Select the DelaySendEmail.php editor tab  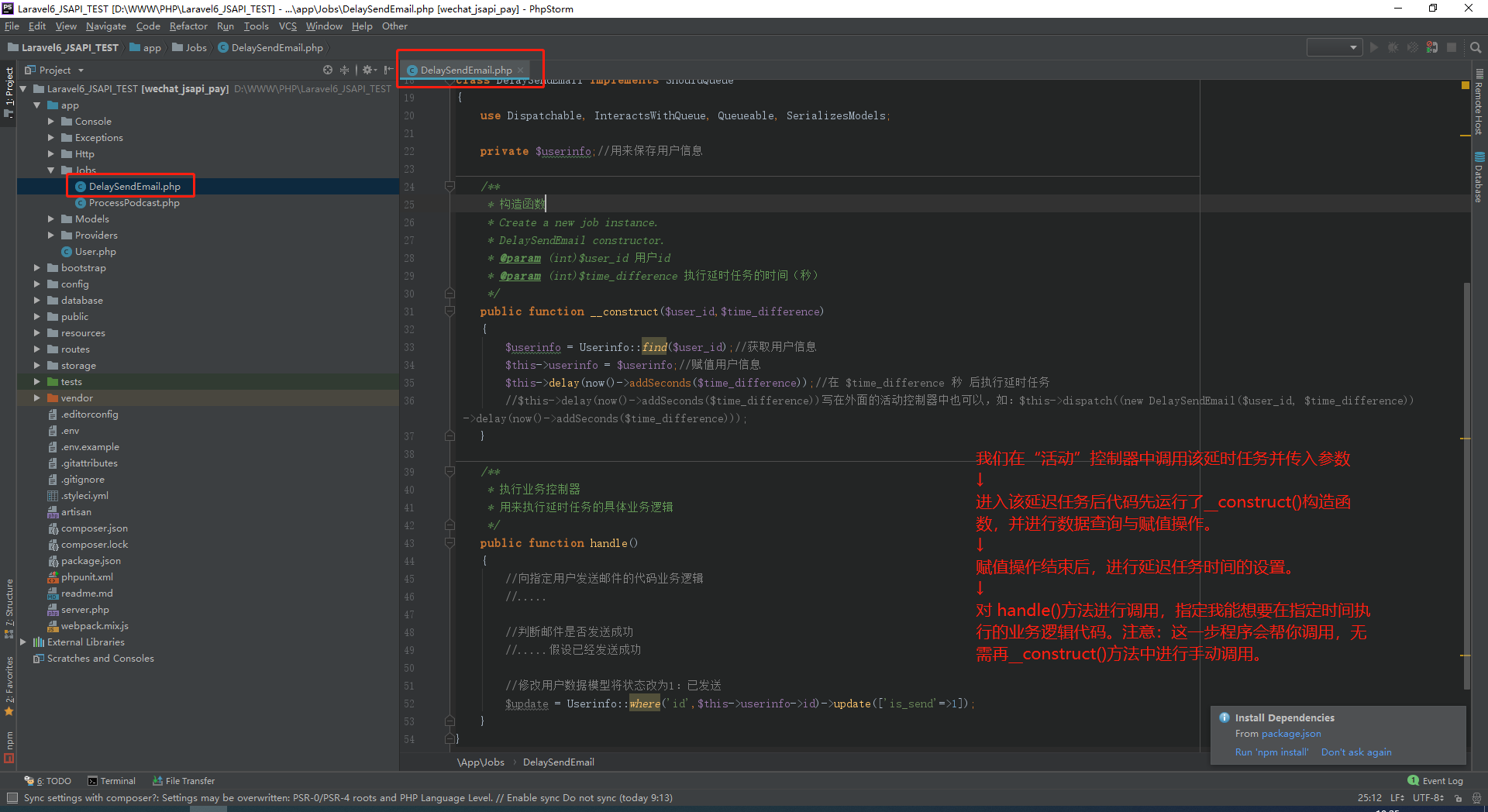point(466,71)
